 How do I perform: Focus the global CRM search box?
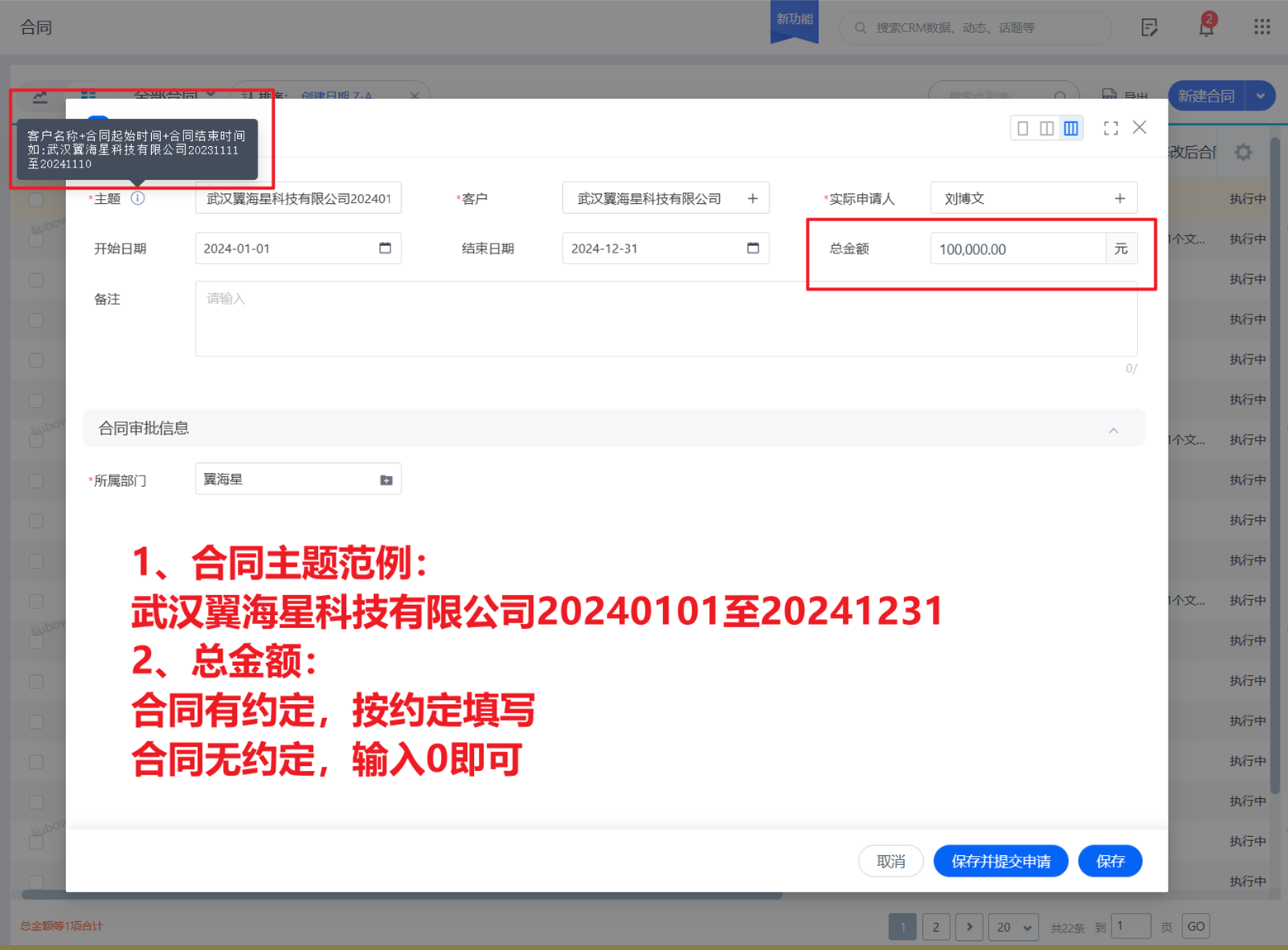(x=975, y=28)
